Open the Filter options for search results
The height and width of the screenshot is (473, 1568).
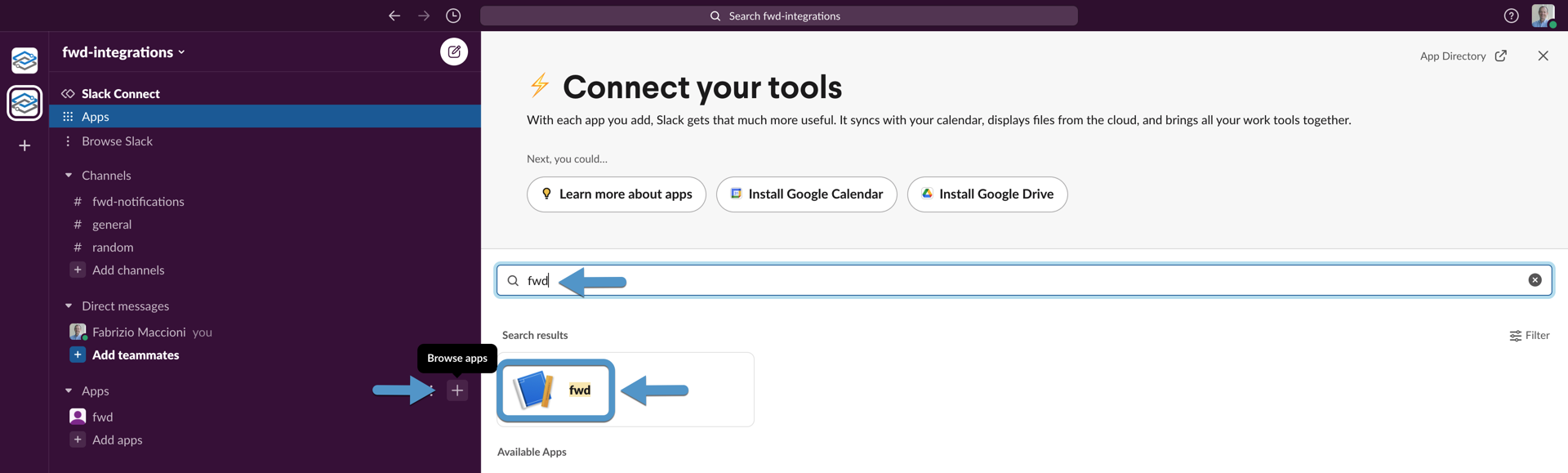tap(1530, 335)
